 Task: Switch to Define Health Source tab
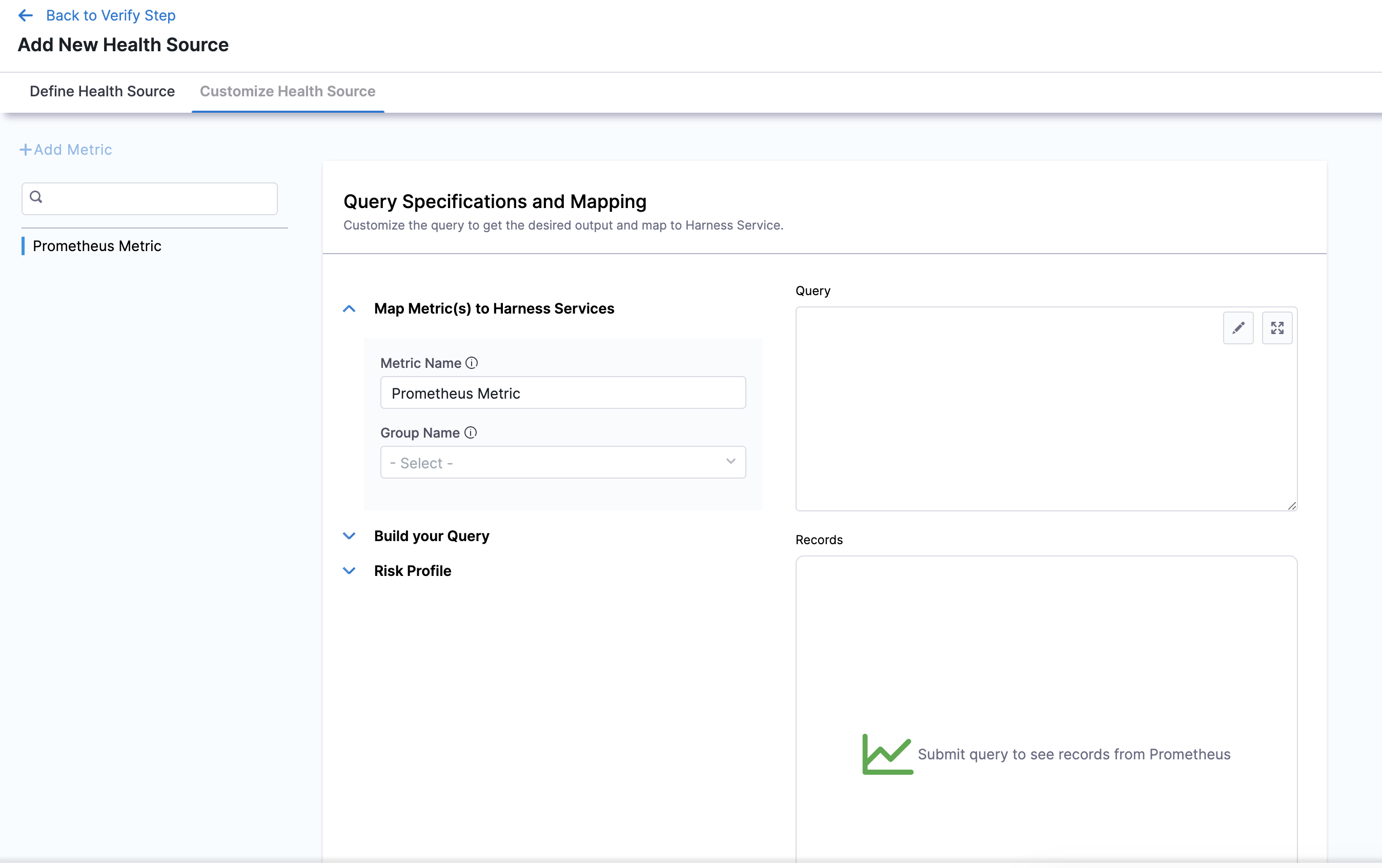pyautogui.click(x=102, y=91)
